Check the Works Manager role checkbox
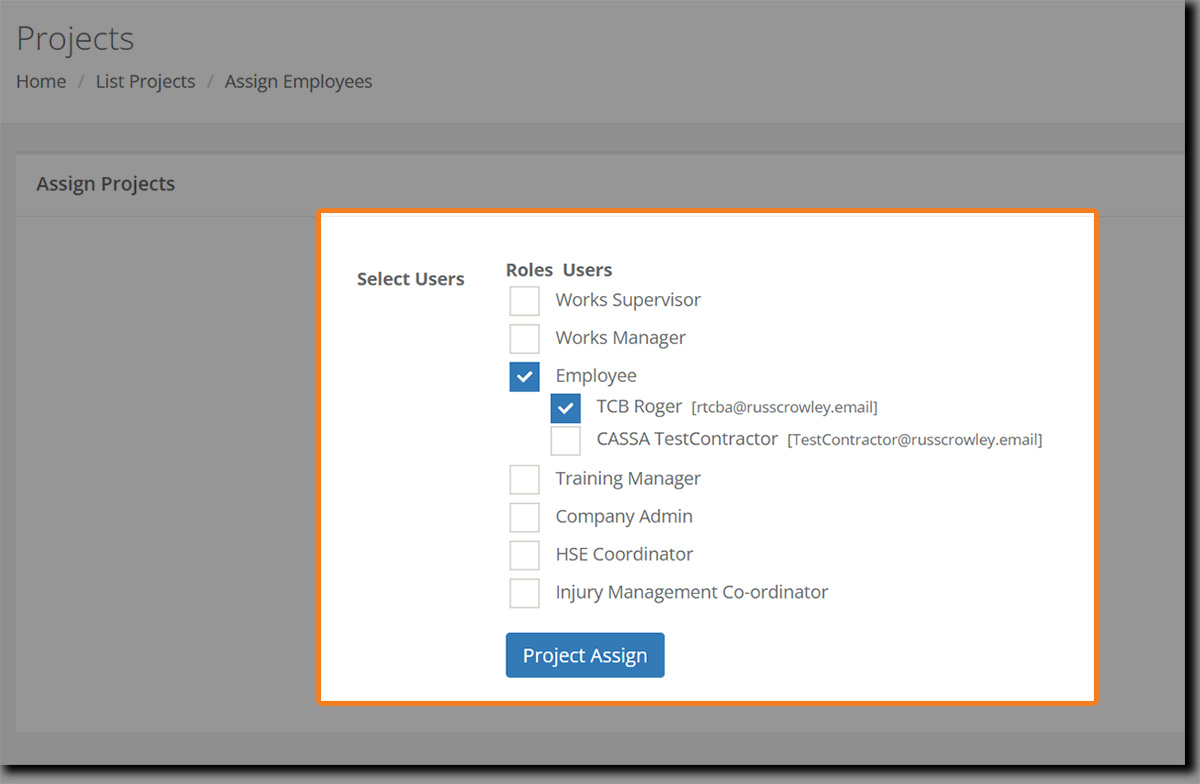Screen dimensions: 1200x784 524,338
